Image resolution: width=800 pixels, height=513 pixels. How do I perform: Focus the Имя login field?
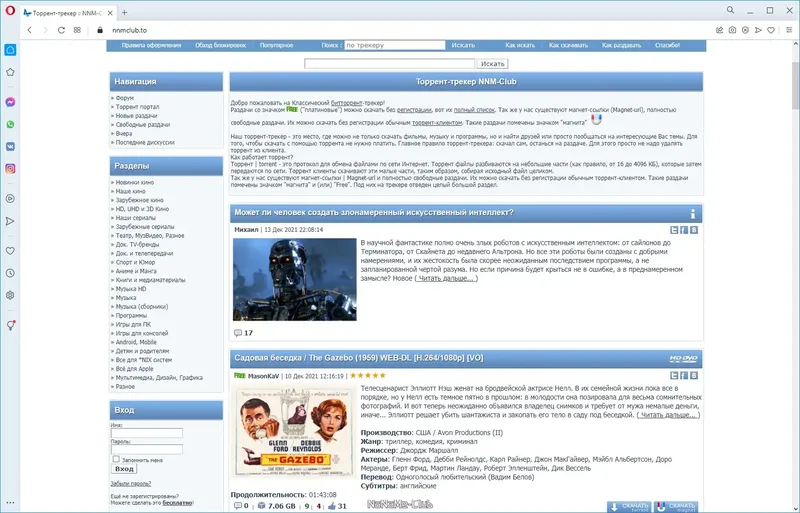click(147, 433)
